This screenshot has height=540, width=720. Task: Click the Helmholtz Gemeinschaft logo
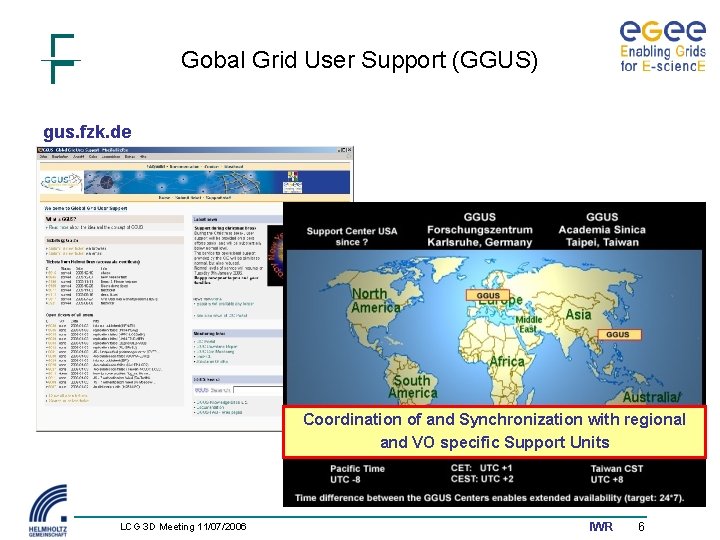(48, 511)
